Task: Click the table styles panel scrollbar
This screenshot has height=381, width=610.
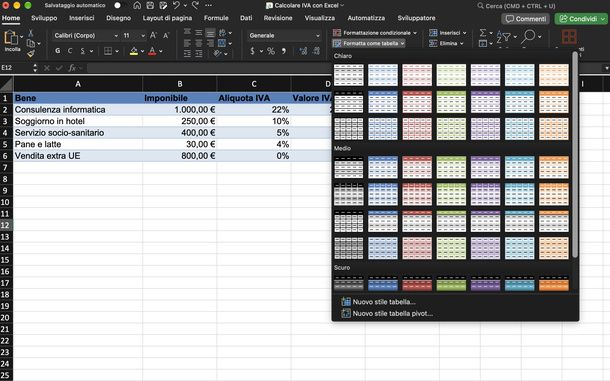Action: 575,155
